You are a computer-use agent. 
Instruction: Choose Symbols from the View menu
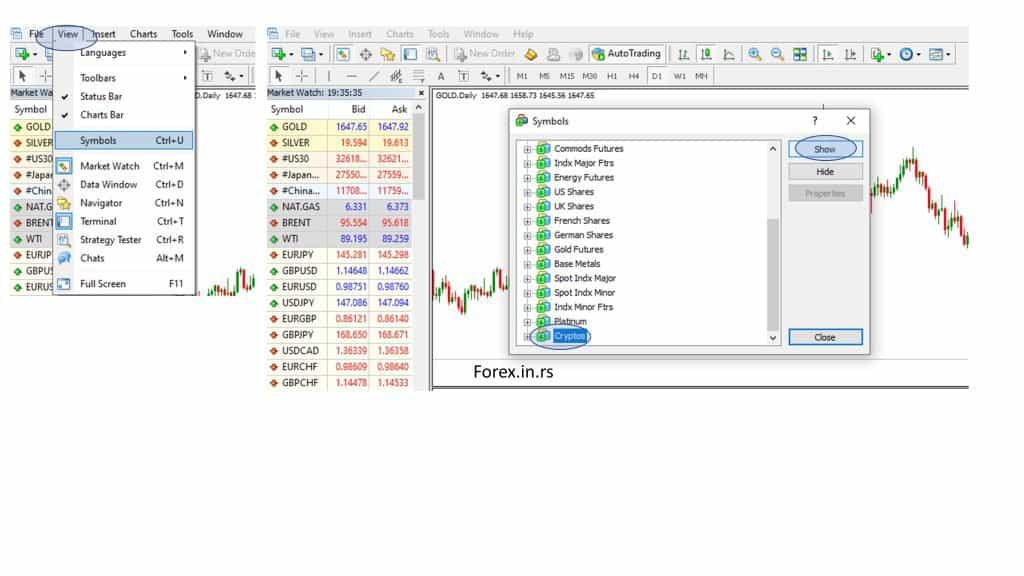pos(98,141)
